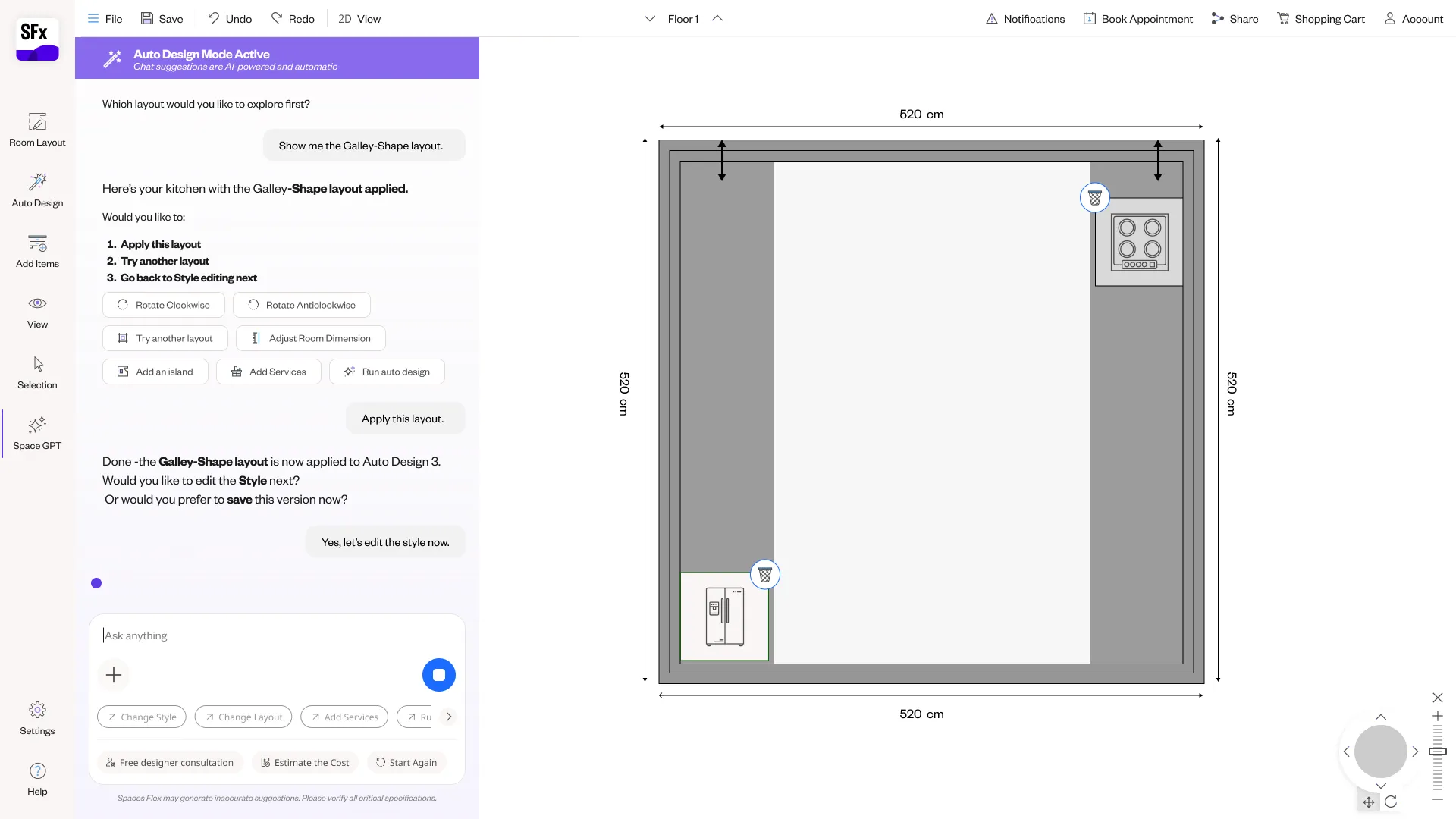
Task: Pan the view down with the navigator chevron
Action: [x=1381, y=786]
